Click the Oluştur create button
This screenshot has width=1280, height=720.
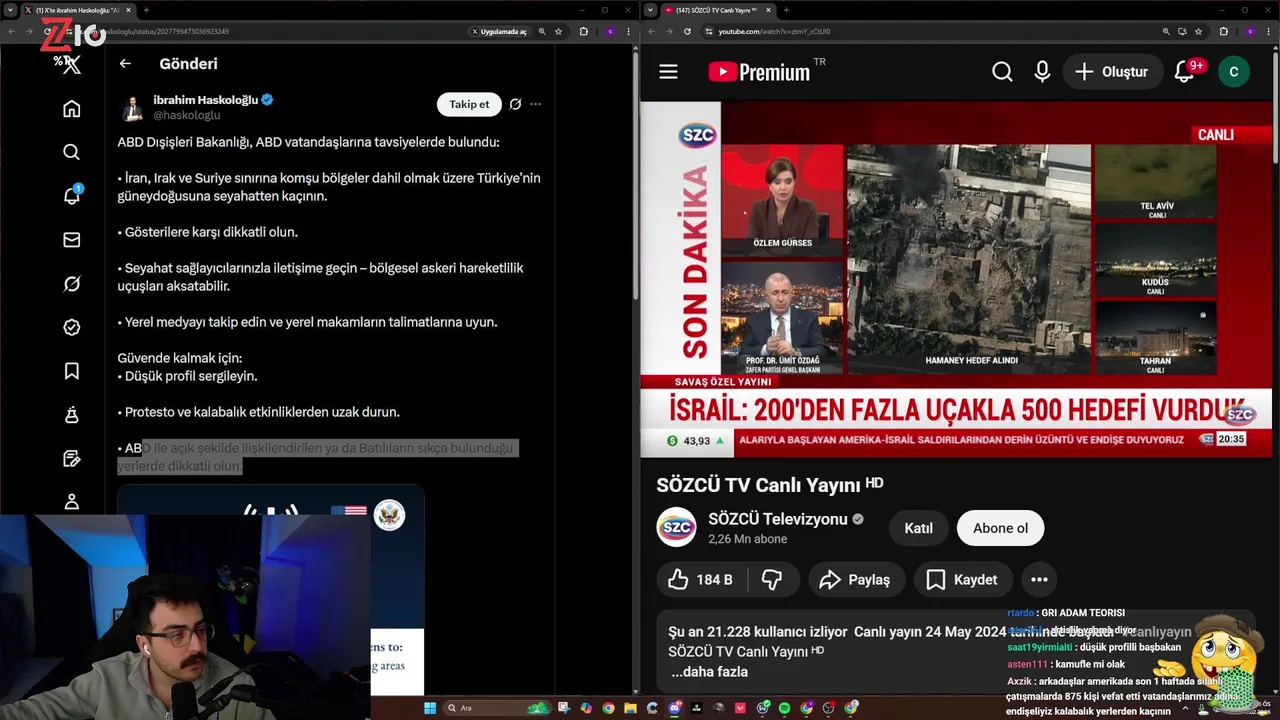1112,72
